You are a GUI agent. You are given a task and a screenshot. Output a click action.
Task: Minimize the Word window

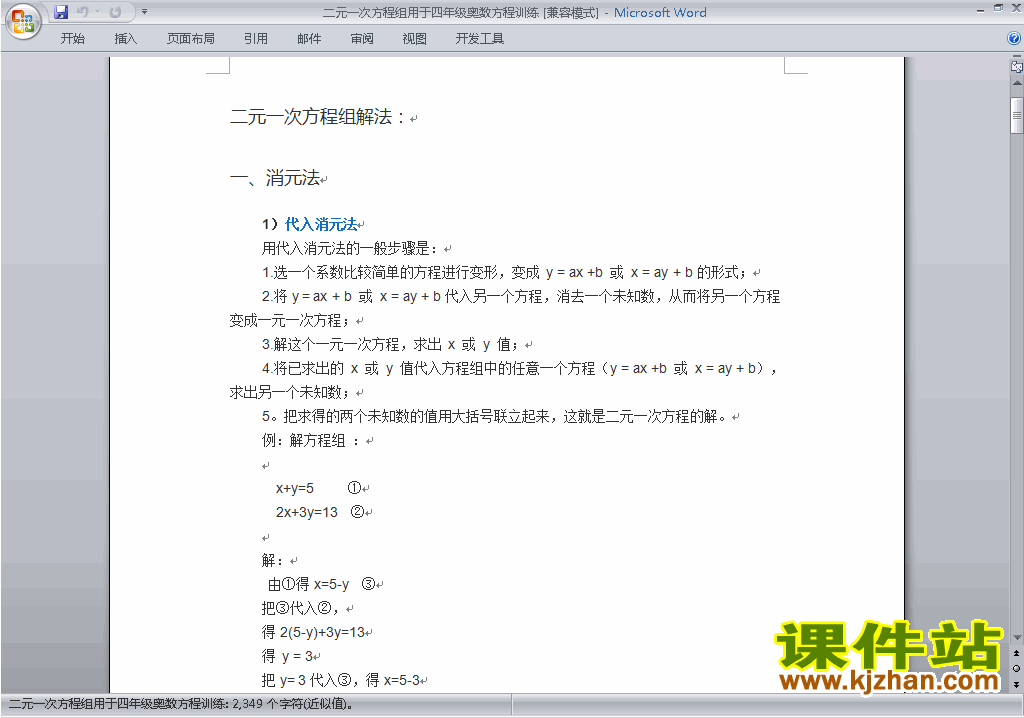[980, 10]
